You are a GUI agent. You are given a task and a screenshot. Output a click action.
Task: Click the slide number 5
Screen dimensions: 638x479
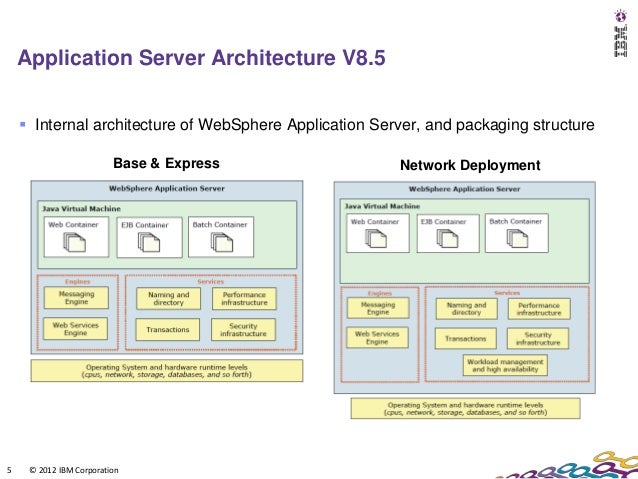(x=9, y=470)
